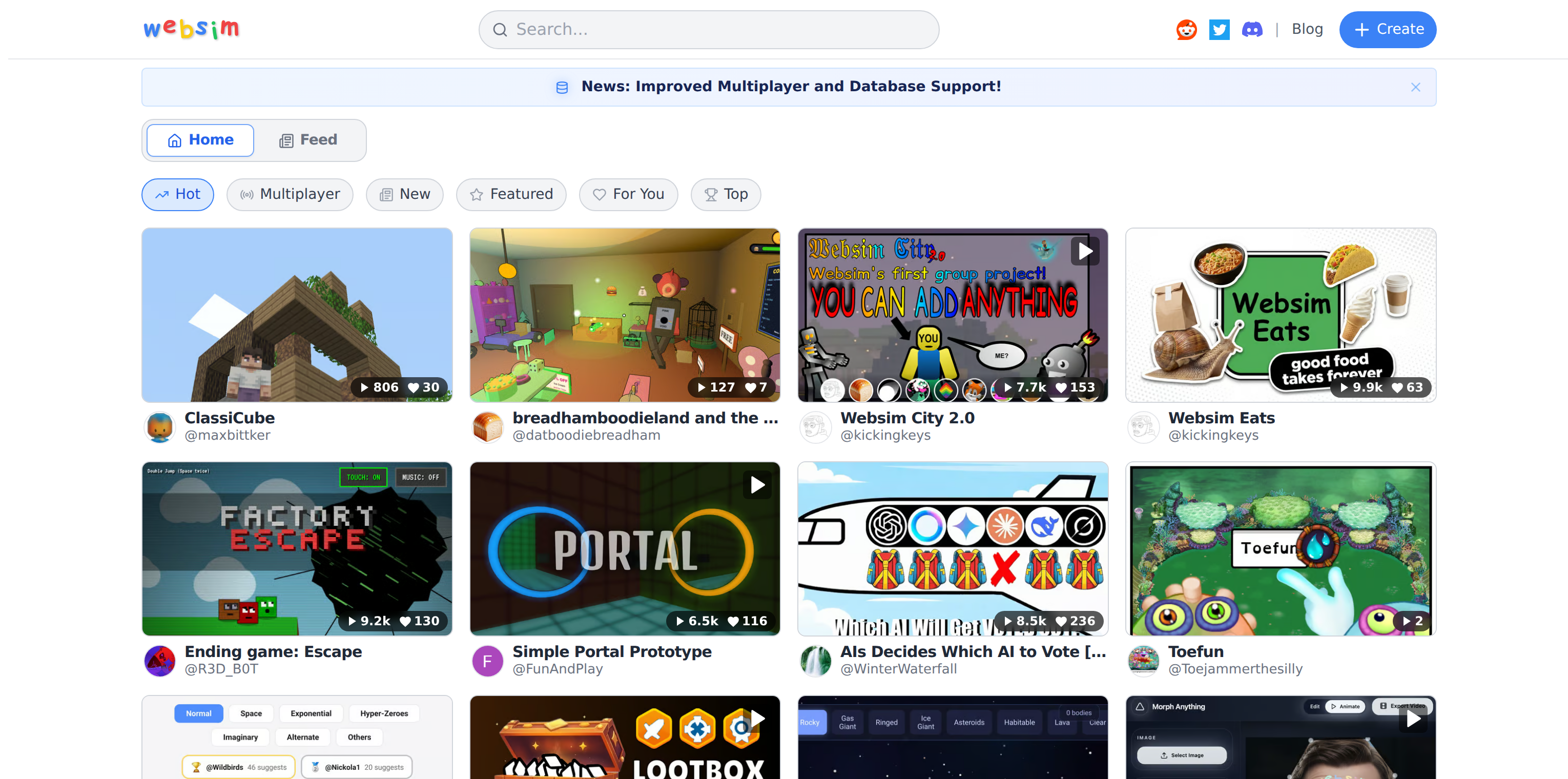Select the Multiplayer filter
The height and width of the screenshot is (779, 1568).
tap(290, 194)
